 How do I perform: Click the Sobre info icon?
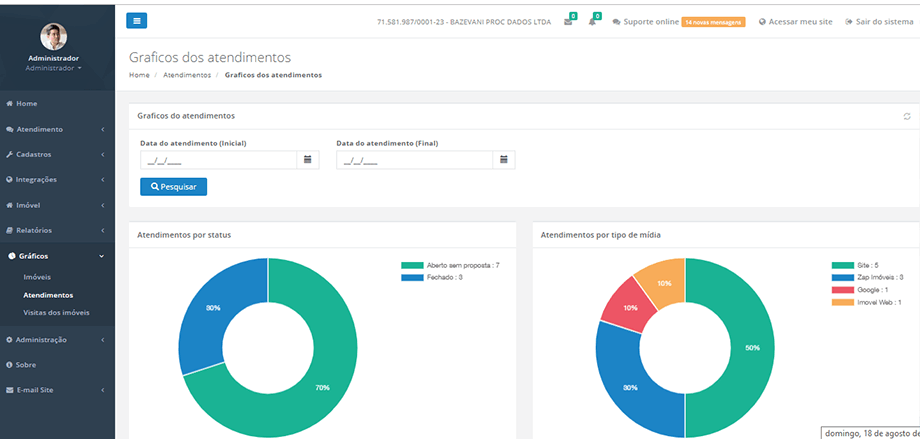9,365
